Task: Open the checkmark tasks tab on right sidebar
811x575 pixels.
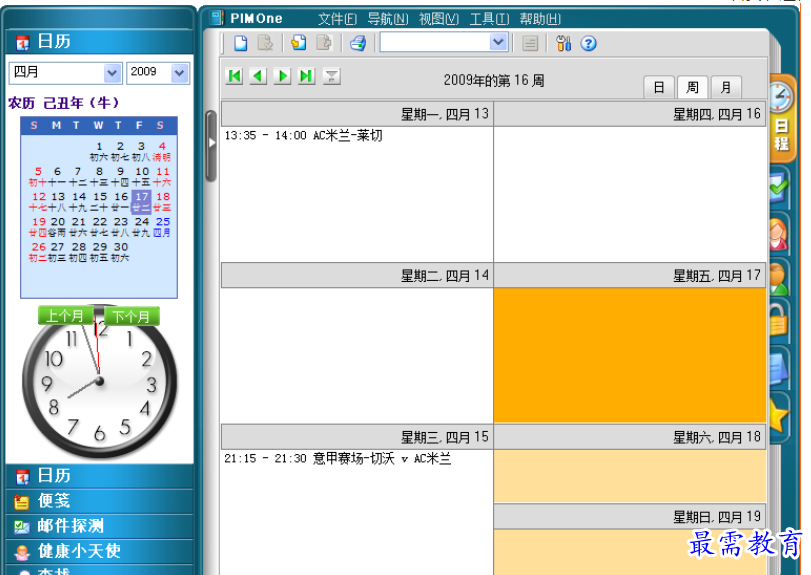Action: click(779, 187)
